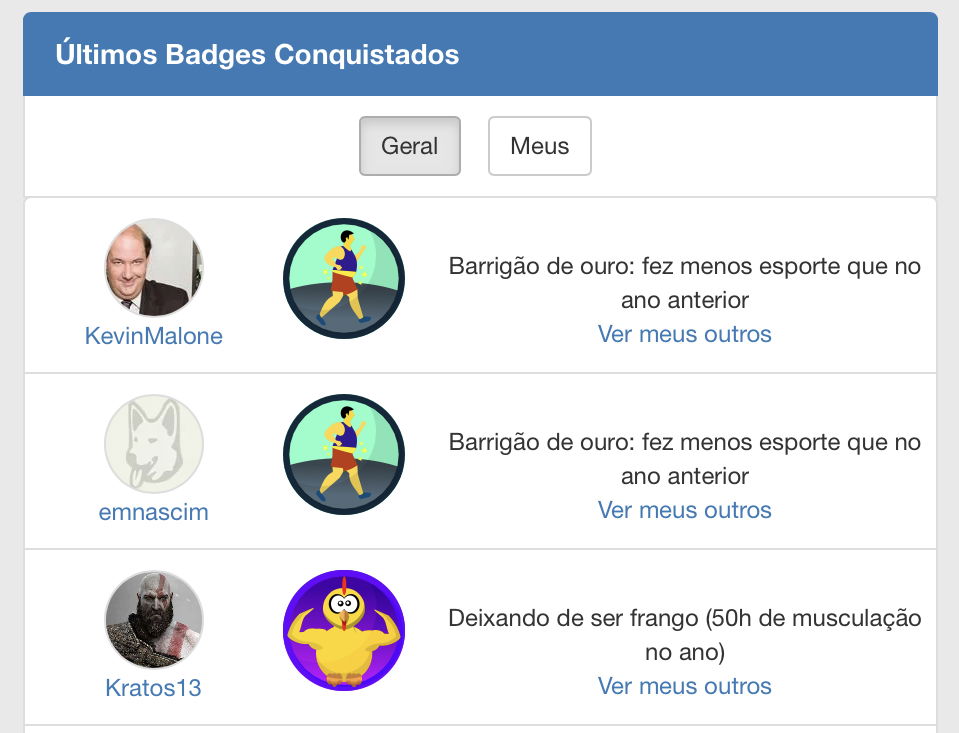Viewport: 959px width, 733px height.
Task: Click the muscular chicken badge icon
Action: click(x=344, y=630)
